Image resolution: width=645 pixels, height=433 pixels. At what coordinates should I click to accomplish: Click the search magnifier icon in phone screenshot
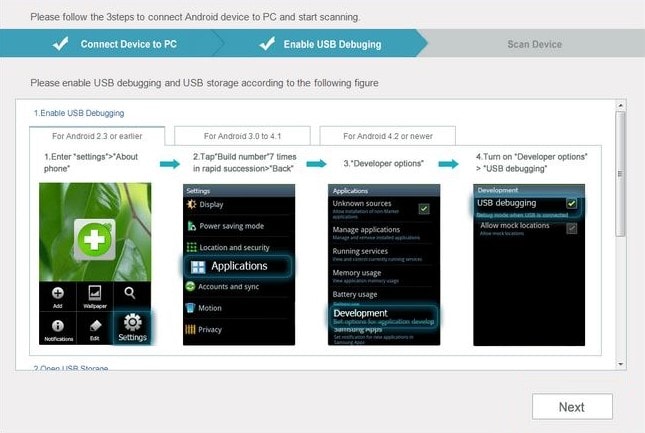130,293
